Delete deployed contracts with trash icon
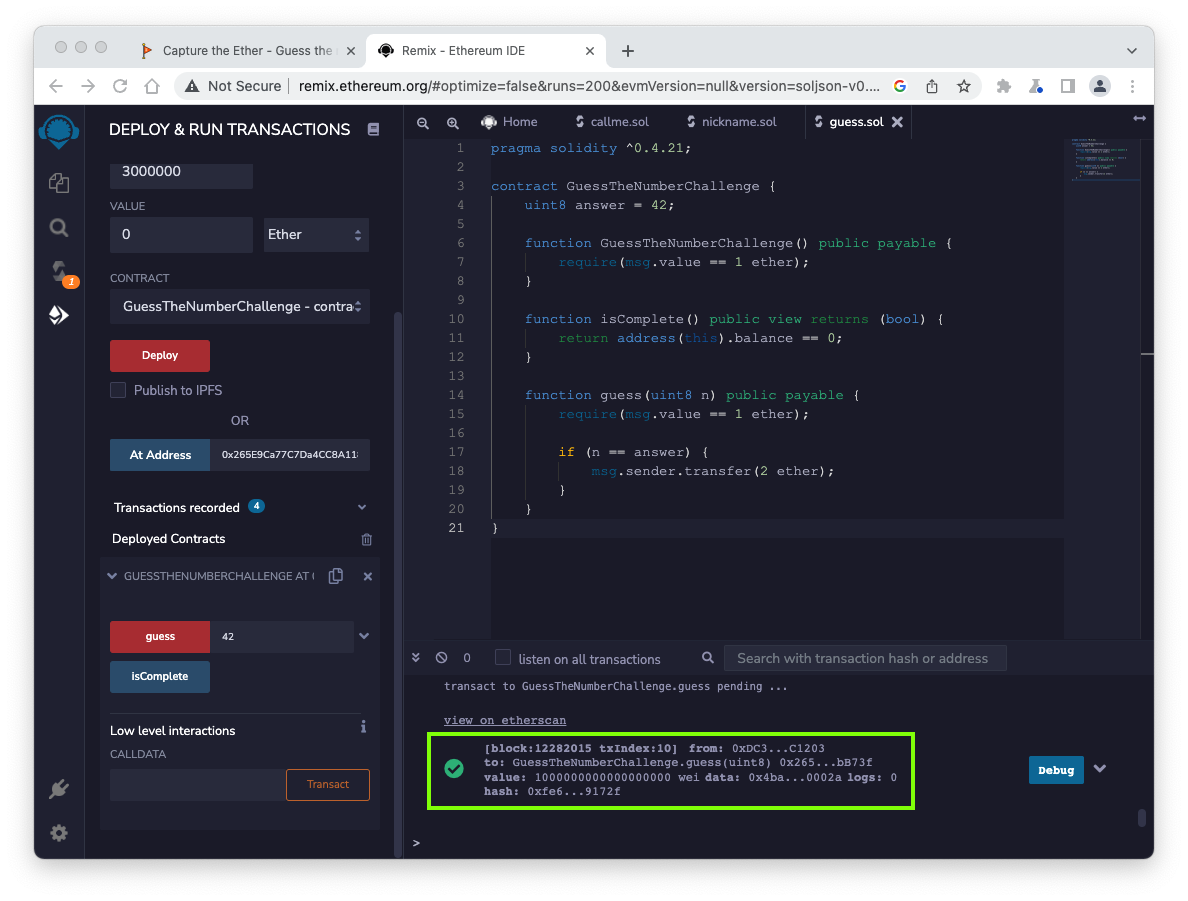The width and height of the screenshot is (1188, 901). 366,539
